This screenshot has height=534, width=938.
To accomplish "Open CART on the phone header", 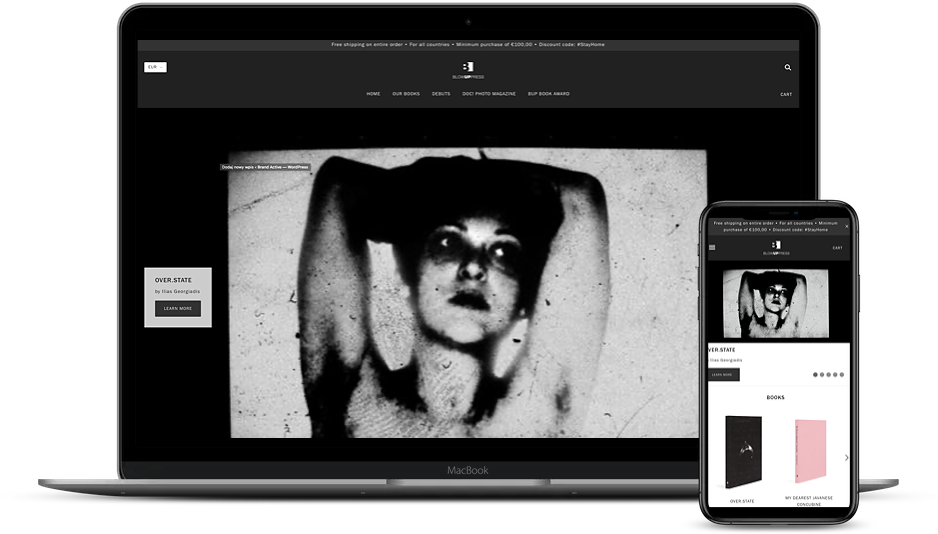I will [x=837, y=248].
